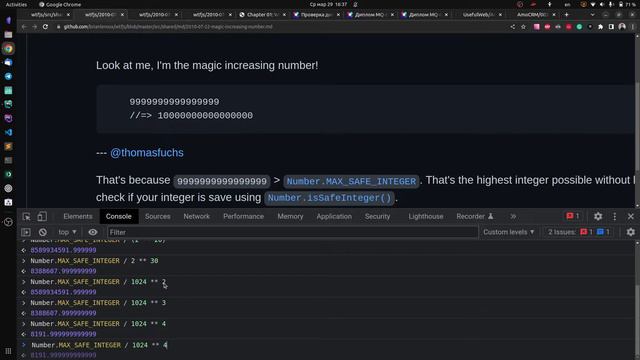Viewport: 640px width, 360px height.
Task: Open the Elements tab in DevTools
Action: [78, 216]
